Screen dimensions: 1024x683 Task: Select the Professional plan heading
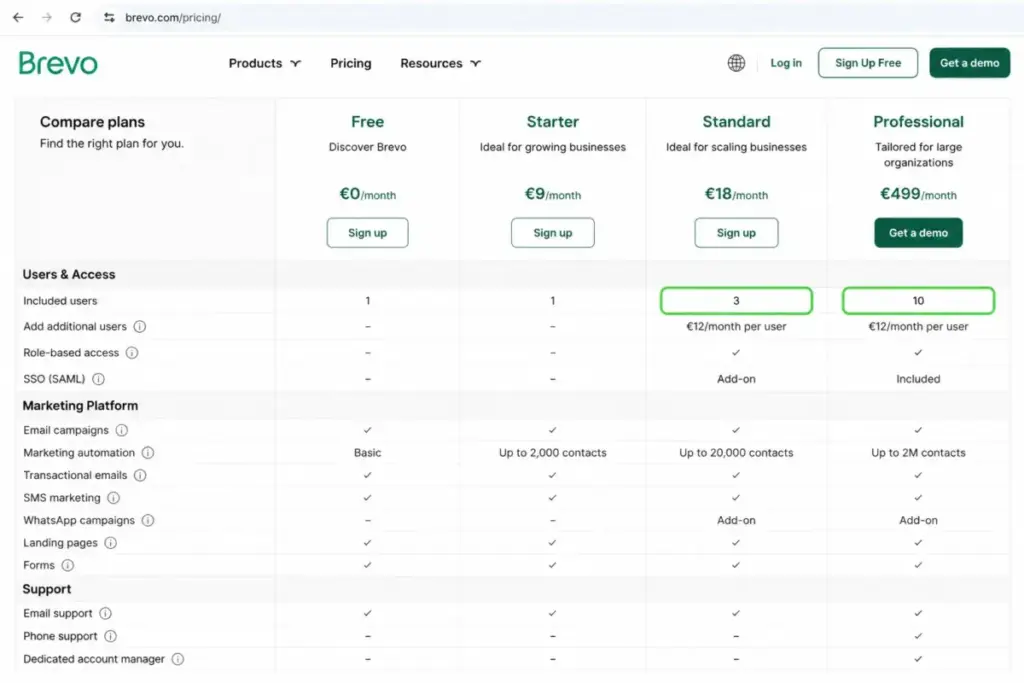click(918, 121)
